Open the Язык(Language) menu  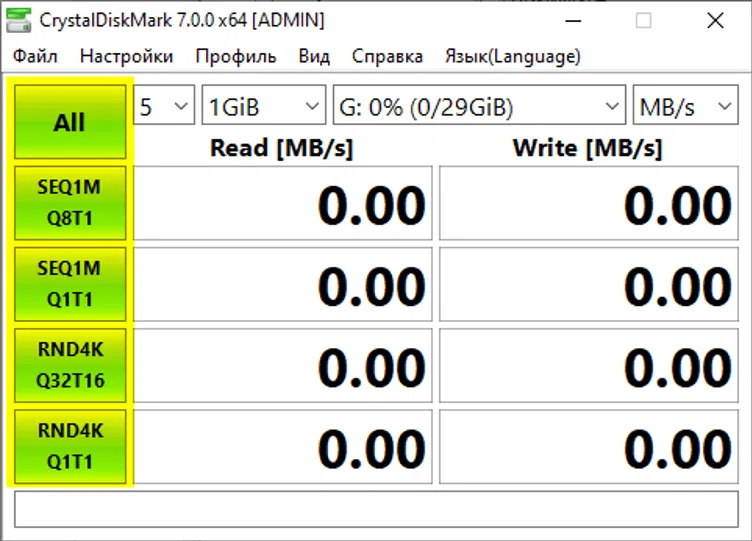(x=513, y=56)
